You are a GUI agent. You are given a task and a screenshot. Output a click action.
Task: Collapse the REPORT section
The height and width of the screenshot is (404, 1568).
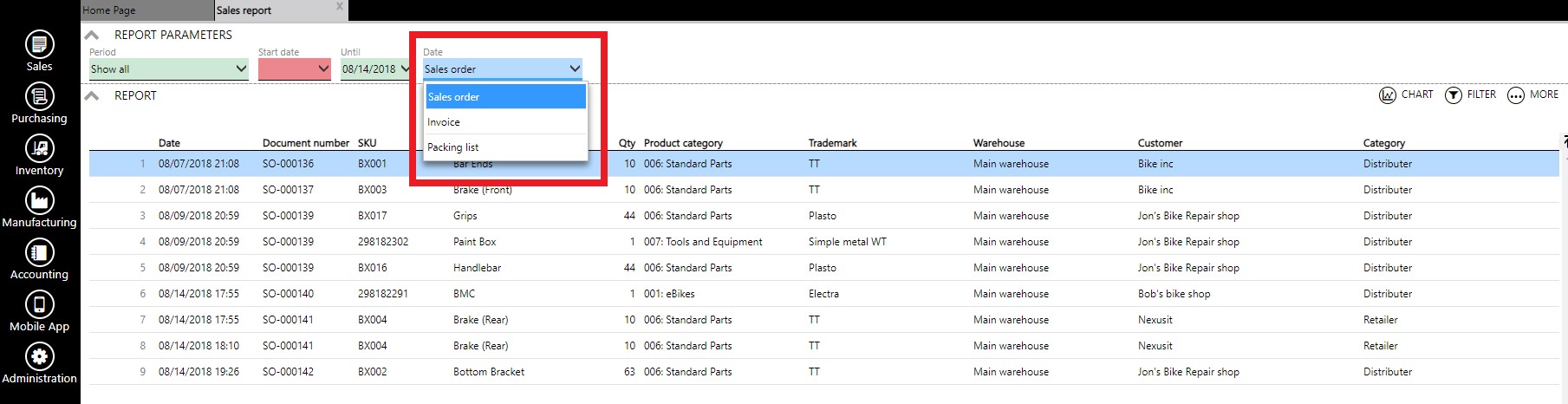(x=91, y=95)
